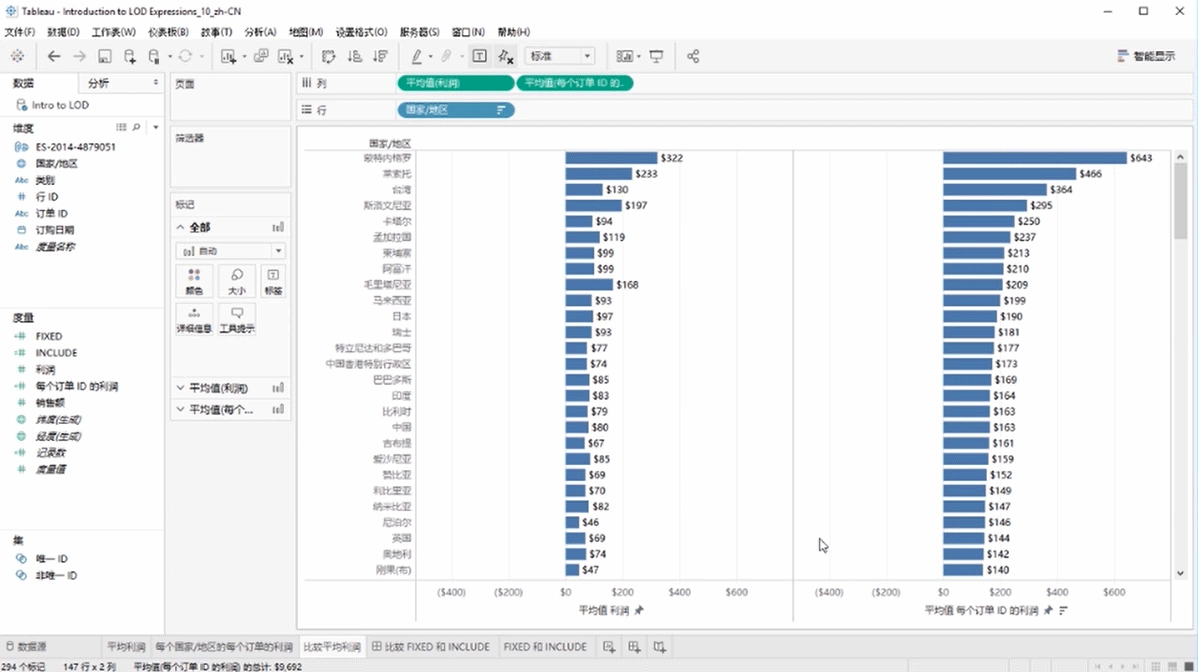
Task: Click the sort ascending icon
Action: (355, 57)
